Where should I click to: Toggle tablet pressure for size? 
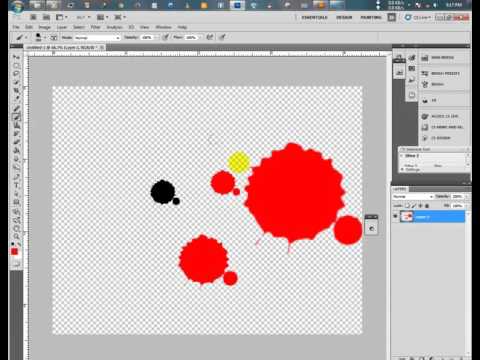coord(223,37)
